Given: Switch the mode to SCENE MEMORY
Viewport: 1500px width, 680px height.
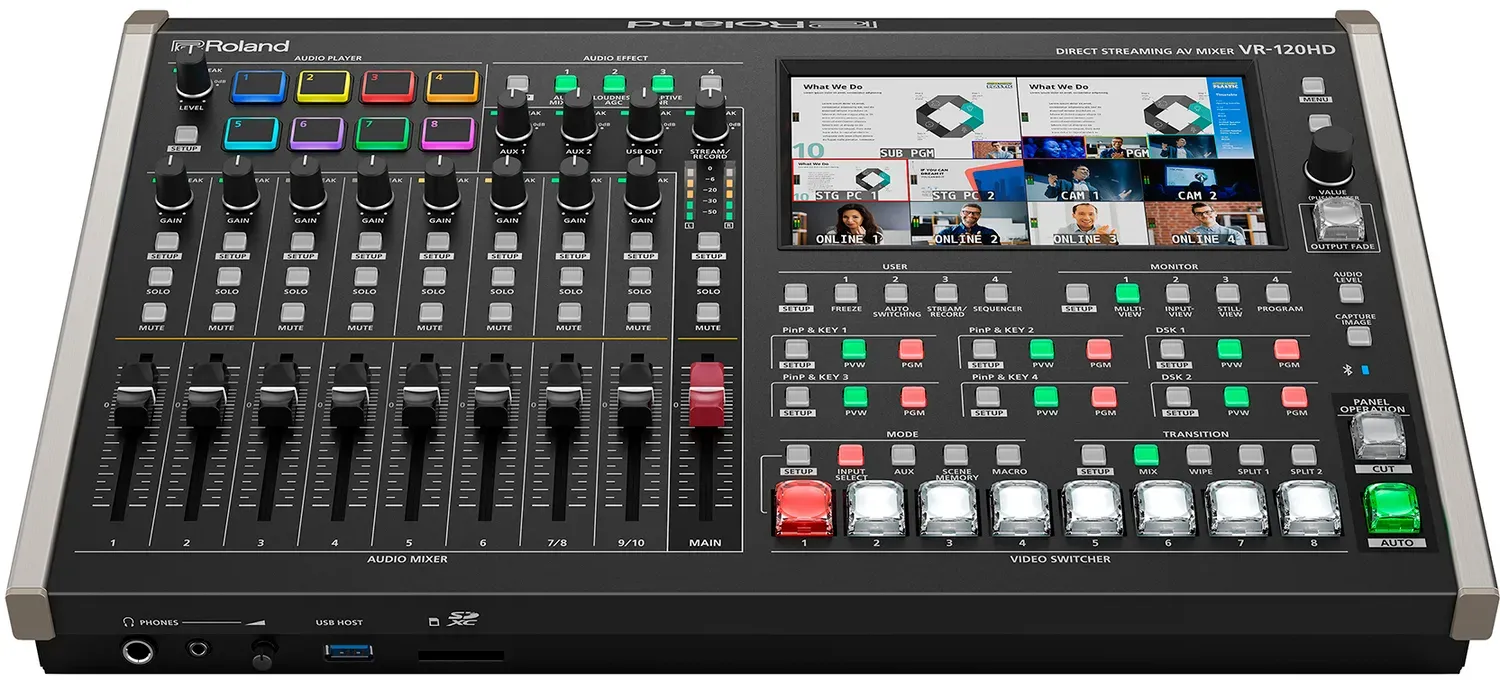Looking at the screenshot, I should click(956, 455).
